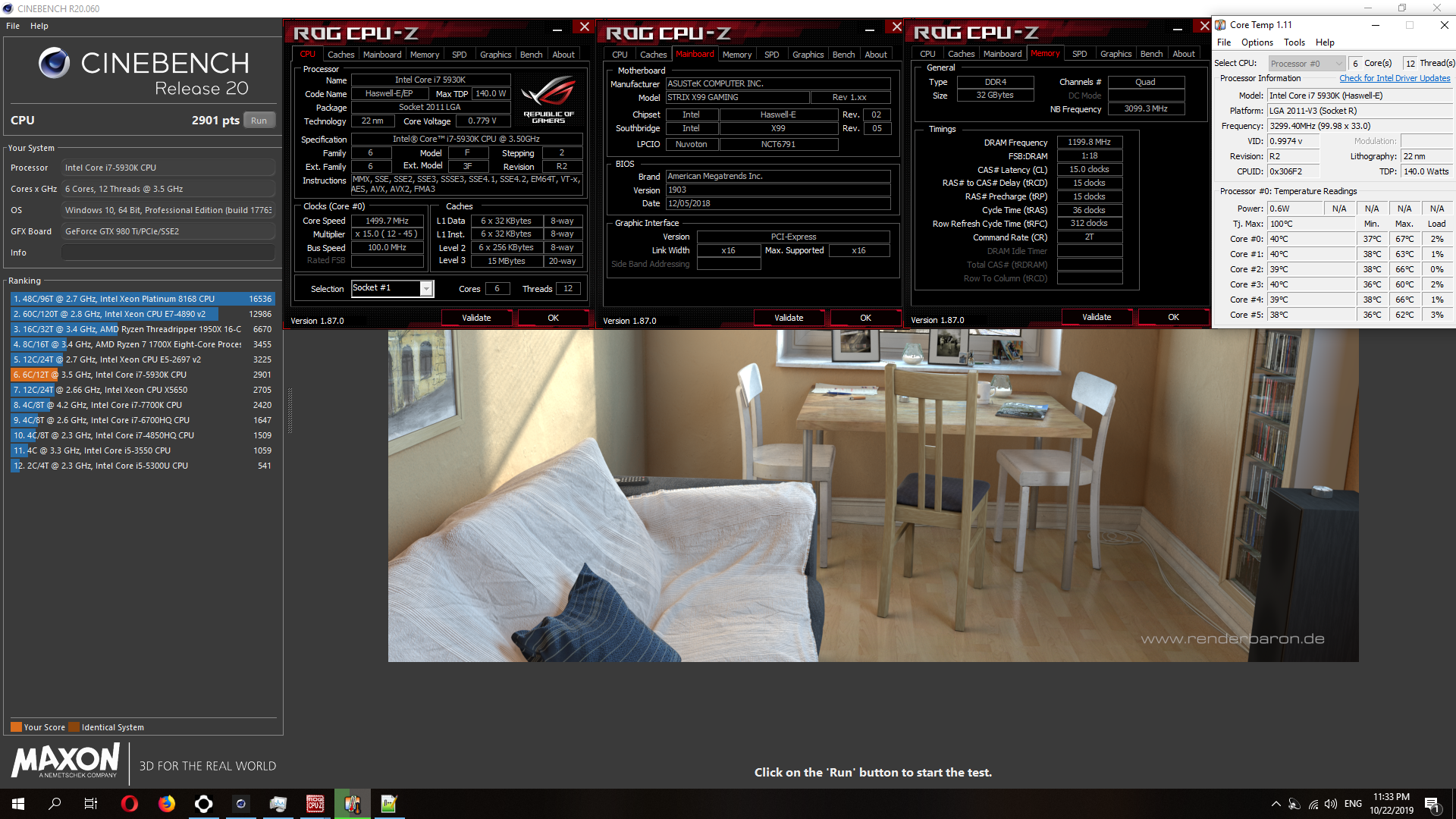The width and height of the screenshot is (1456, 819).
Task: Open the Windows Start menu
Action: pyautogui.click(x=18, y=804)
